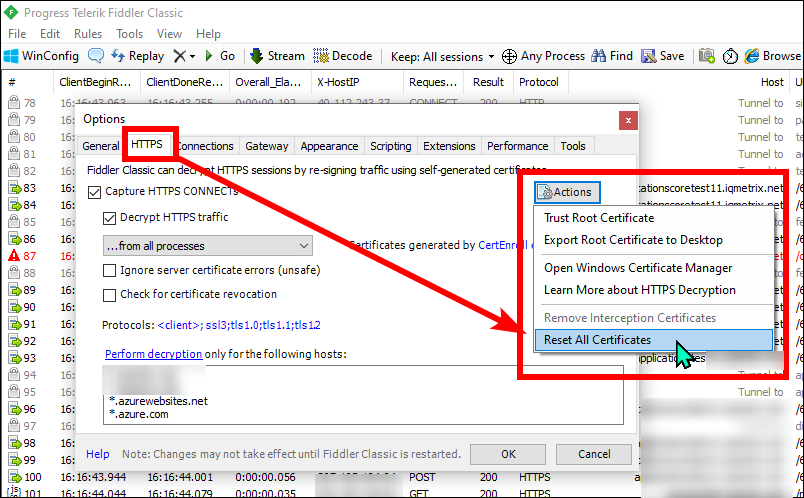Image resolution: width=804 pixels, height=498 pixels.
Task: Select session 87 with warning icon
Action: click(14, 255)
